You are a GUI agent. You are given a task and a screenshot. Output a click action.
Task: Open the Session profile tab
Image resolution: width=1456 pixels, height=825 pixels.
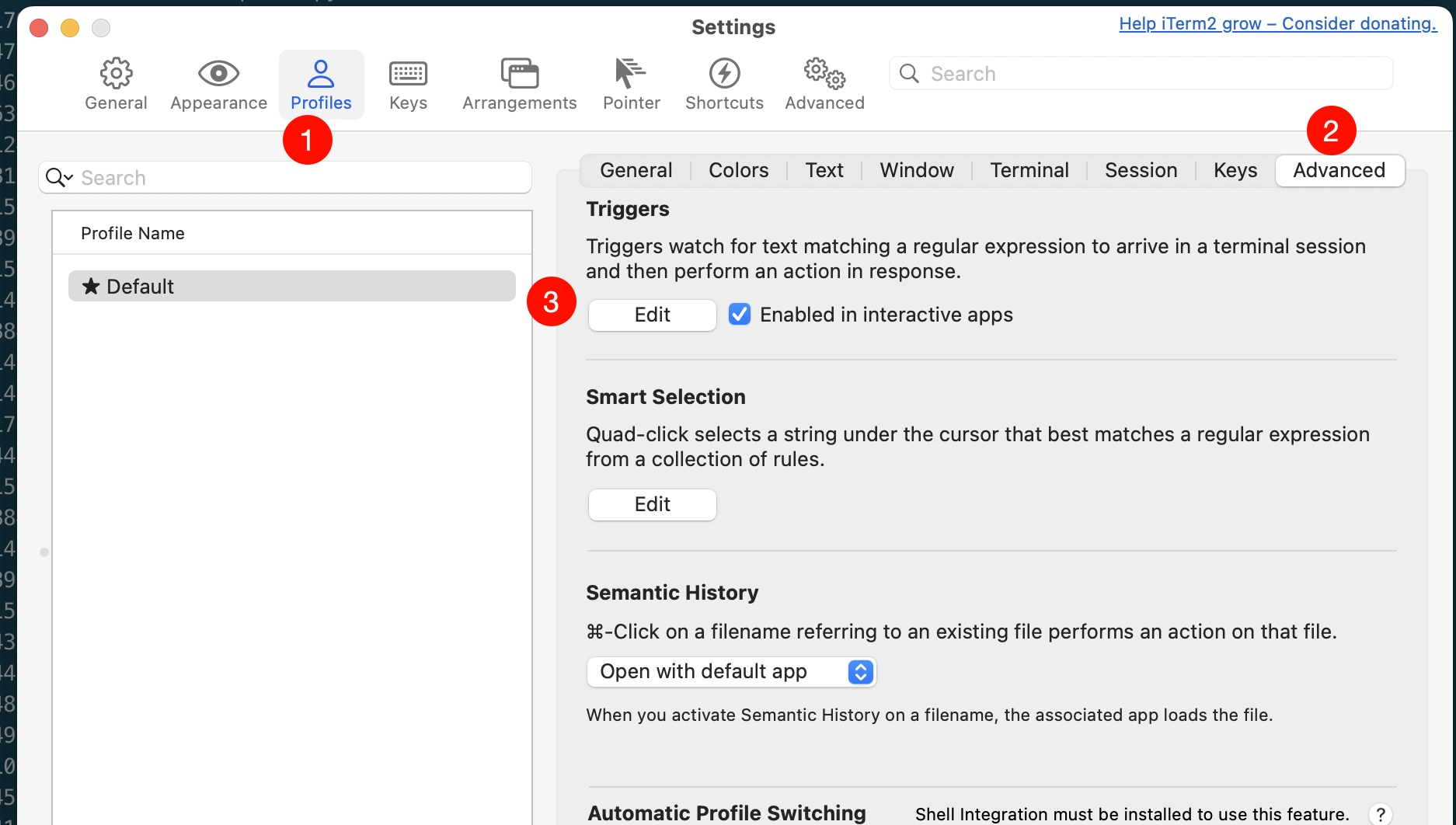[1141, 170]
